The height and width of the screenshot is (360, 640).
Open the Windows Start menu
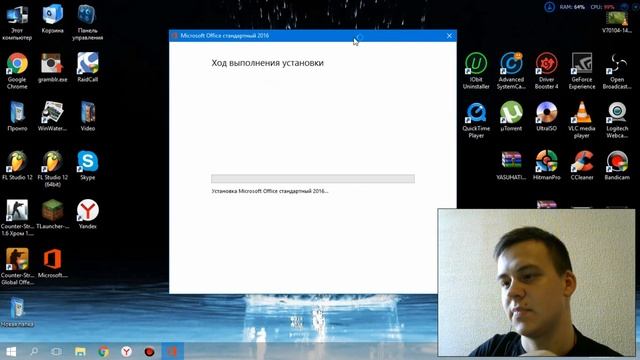tap(11, 351)
